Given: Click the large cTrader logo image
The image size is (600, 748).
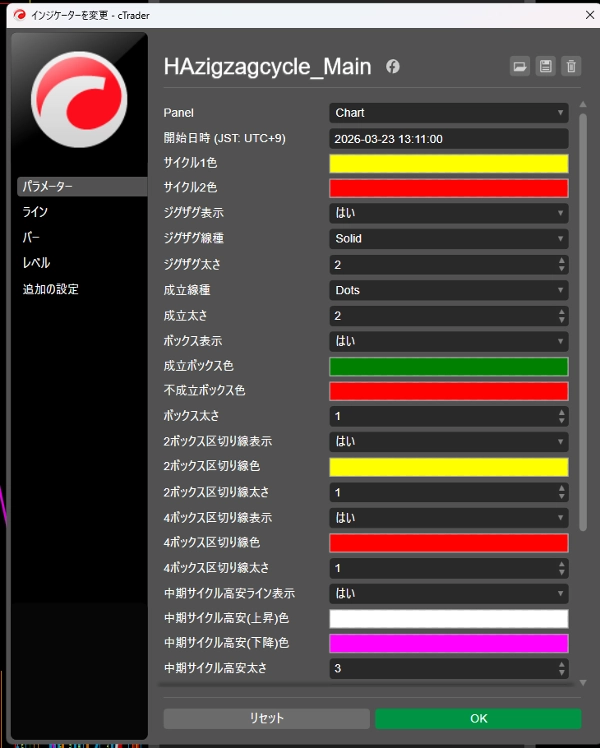Looking at the screenshot, I should tap(79, 99).
